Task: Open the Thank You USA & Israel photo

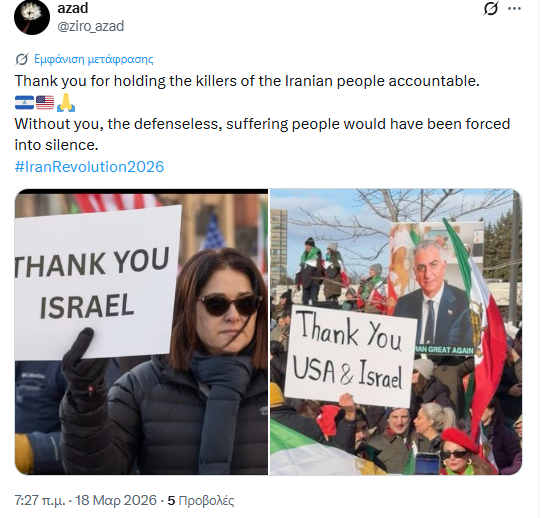Action: tap(396, 332)
